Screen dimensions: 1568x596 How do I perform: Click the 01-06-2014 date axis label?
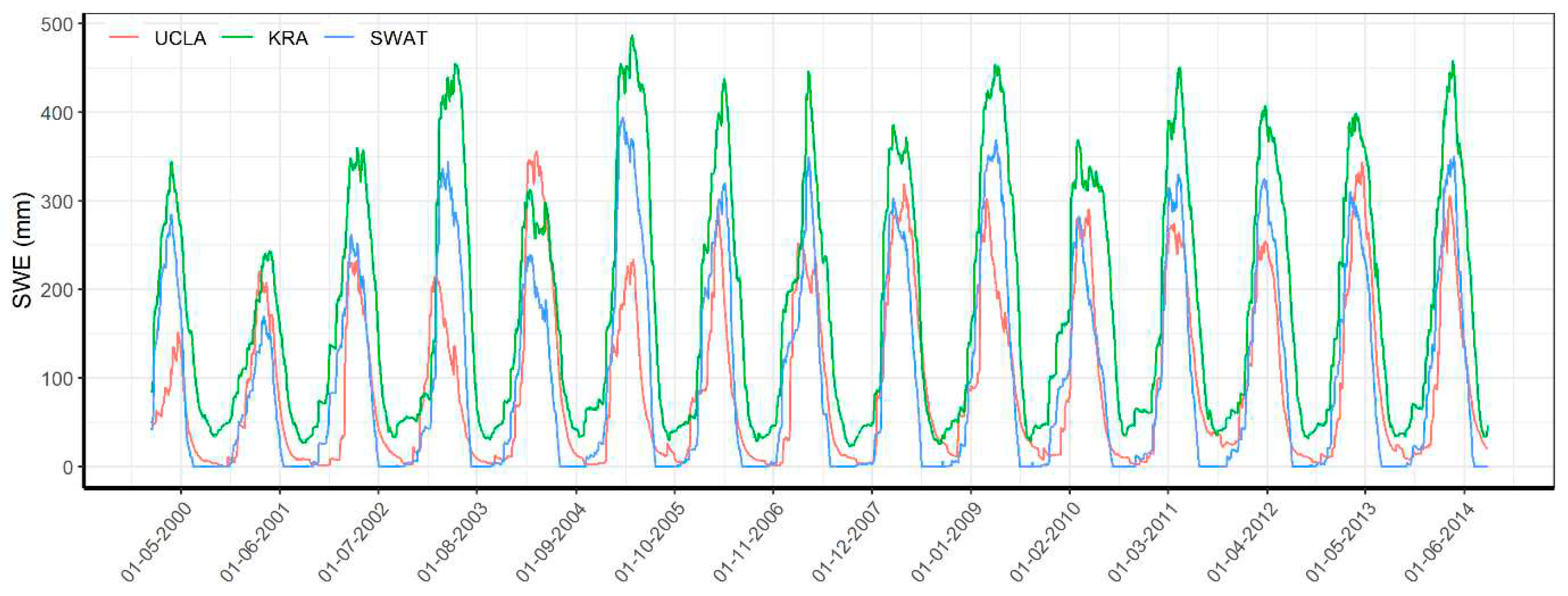[1440, 543]
